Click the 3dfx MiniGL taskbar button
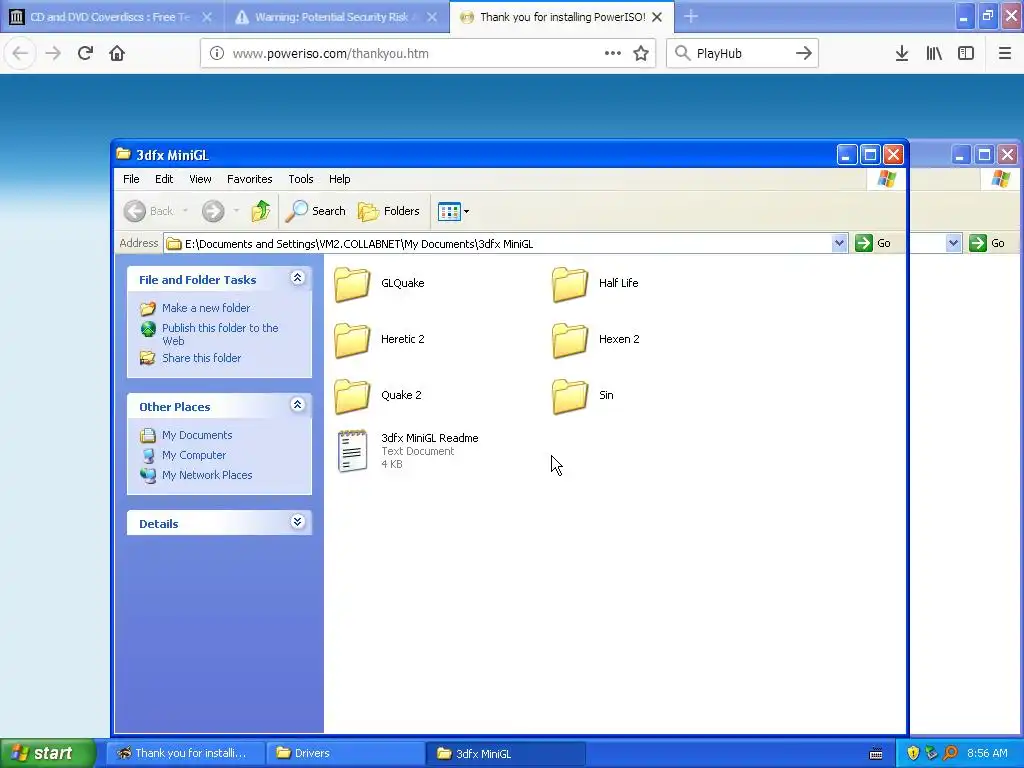The image size is (1024, 768). tap(505, 753)
